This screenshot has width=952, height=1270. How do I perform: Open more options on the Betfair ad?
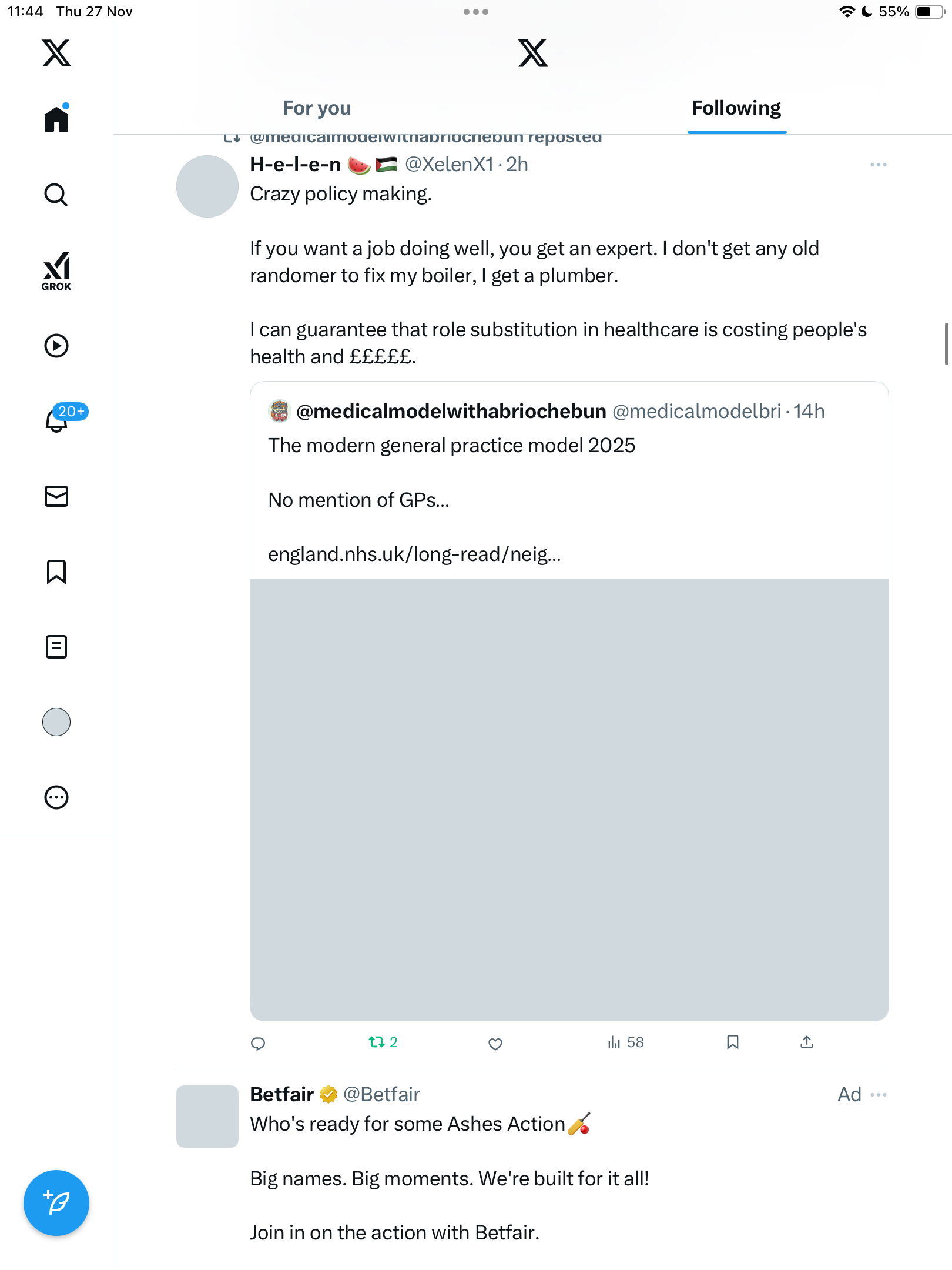tap(878, 1095)
